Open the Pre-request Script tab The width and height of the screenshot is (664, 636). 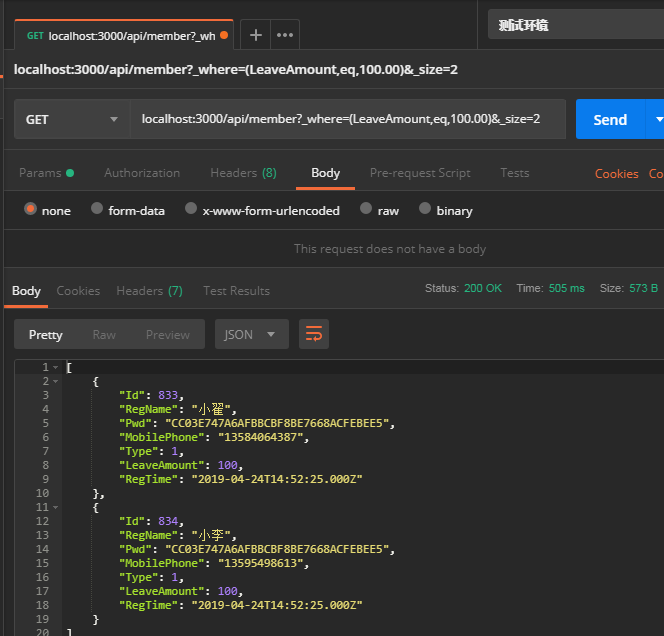click(x=420, y=173)
